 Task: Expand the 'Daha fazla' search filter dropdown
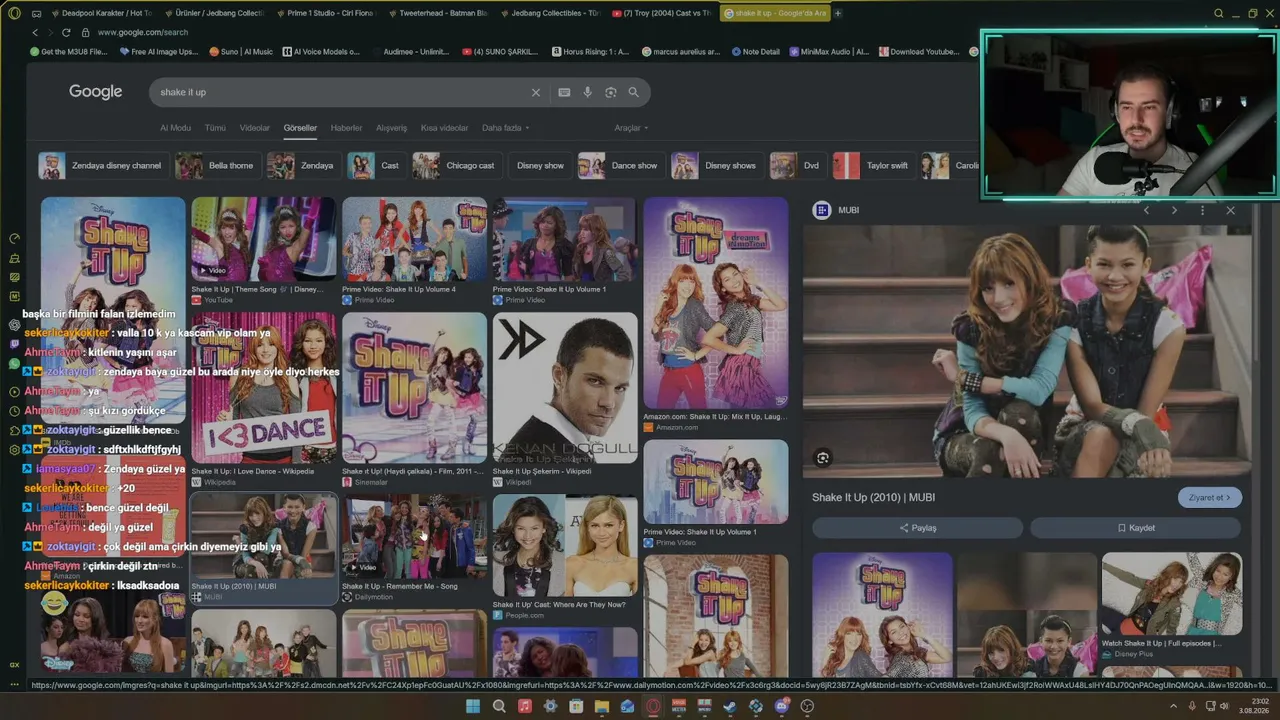[505, 128]
